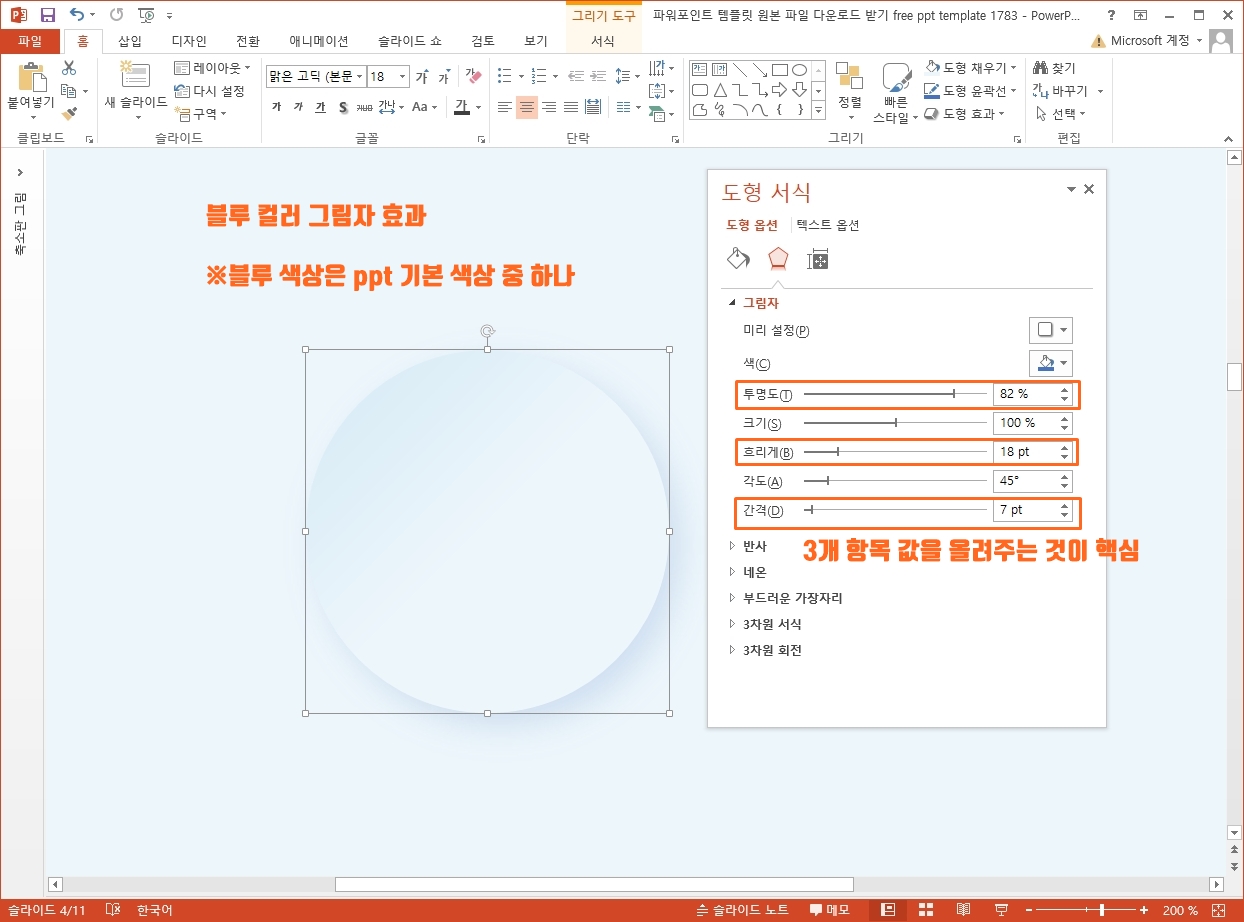Image resolution: width=1244 pixels, height=922 pixels.
Task: Apply text shadow with the S icon
Action: tap(342, 107)
